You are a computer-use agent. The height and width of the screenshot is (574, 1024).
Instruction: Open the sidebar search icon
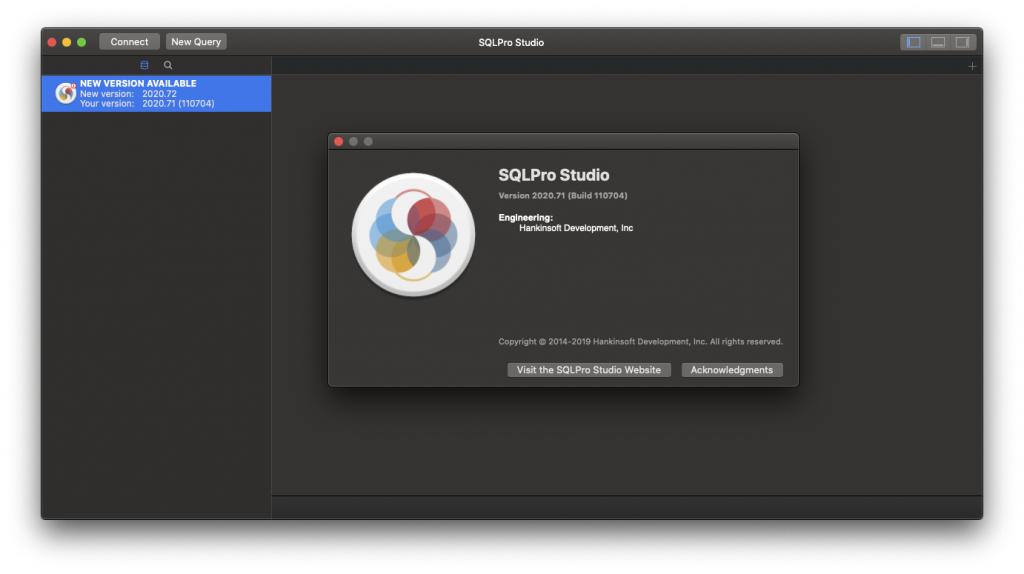click(x=168, y=65)
